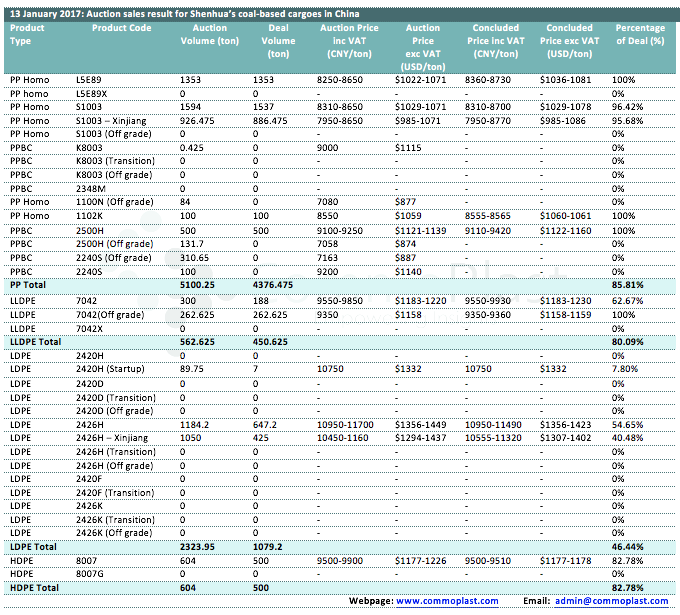Select the LDPE Total row label

point(34,548)
